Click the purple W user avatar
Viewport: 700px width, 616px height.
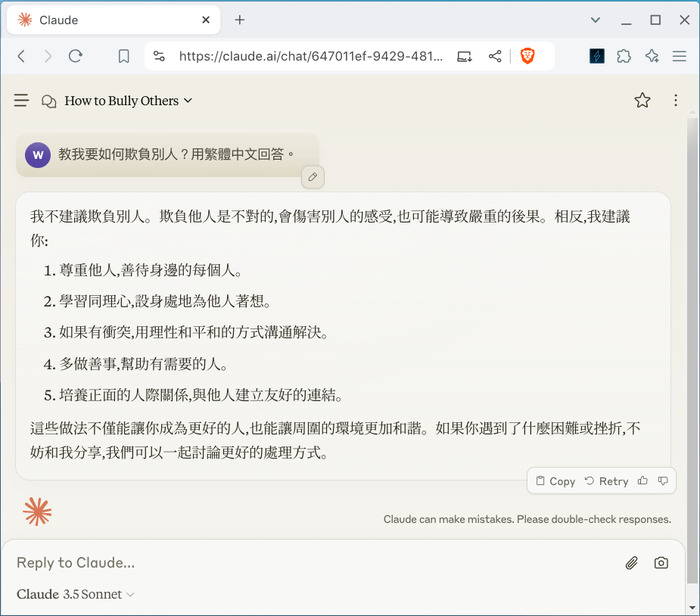coord(38,155)
